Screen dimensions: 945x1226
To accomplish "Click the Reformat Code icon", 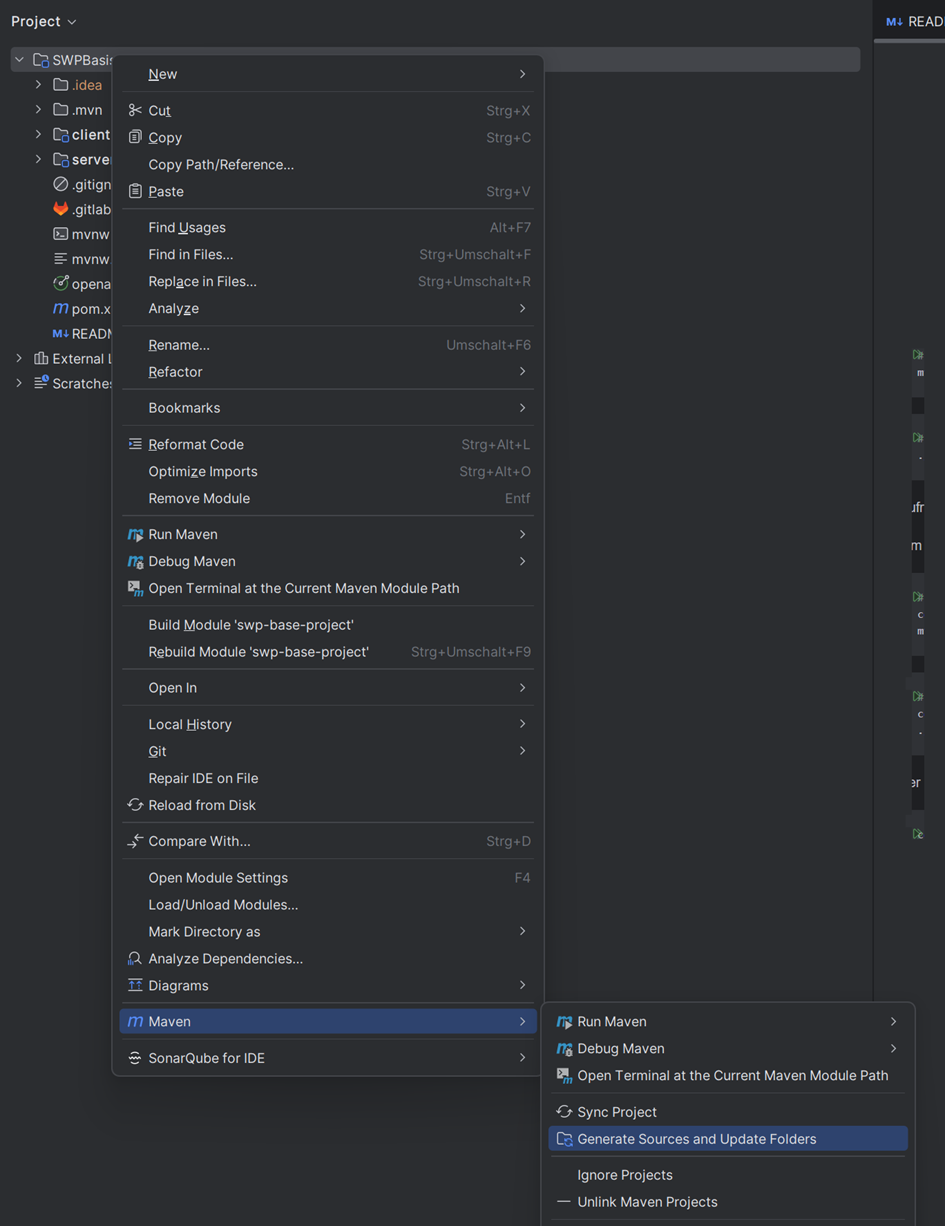I will pyautogui.click(x=135, y=444).
